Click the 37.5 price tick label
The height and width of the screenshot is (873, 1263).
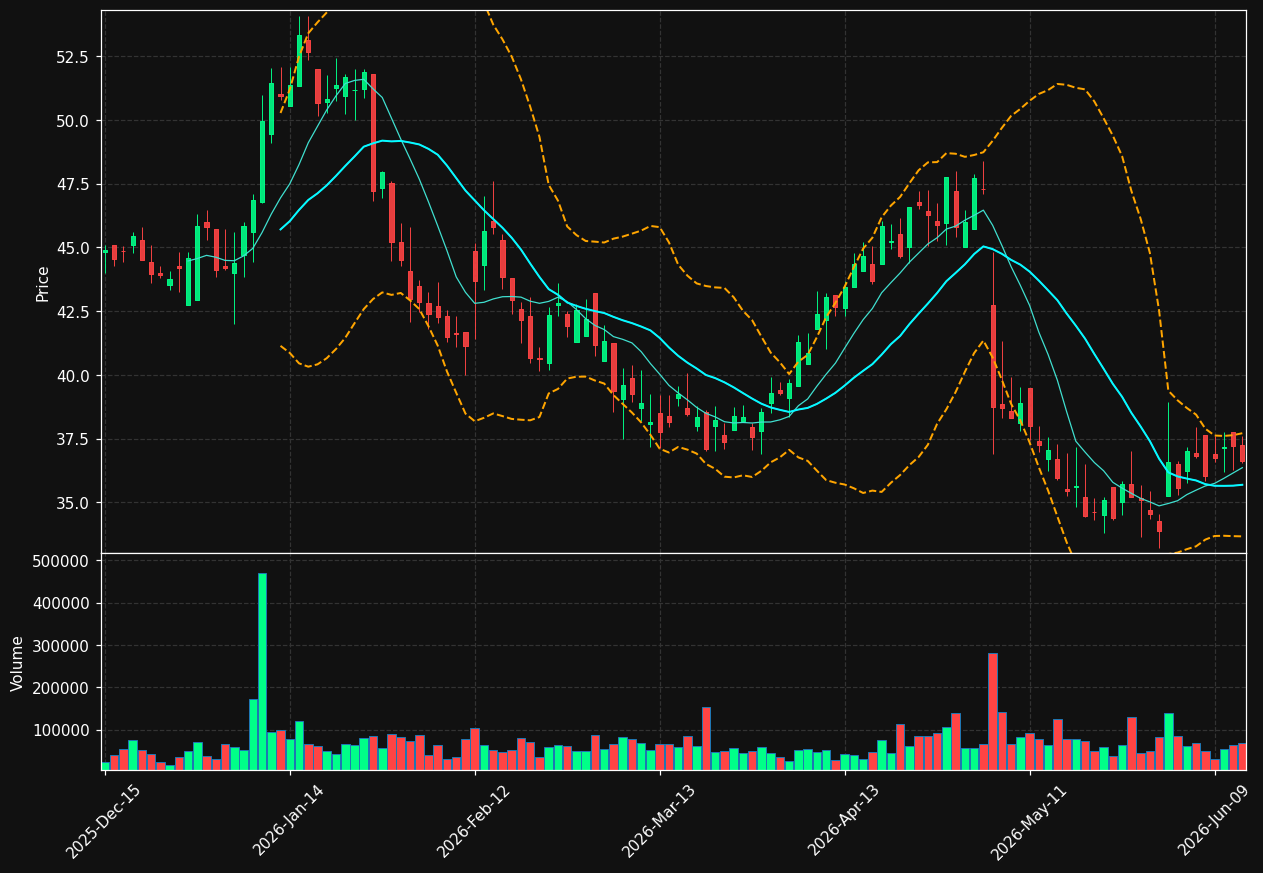71,439
